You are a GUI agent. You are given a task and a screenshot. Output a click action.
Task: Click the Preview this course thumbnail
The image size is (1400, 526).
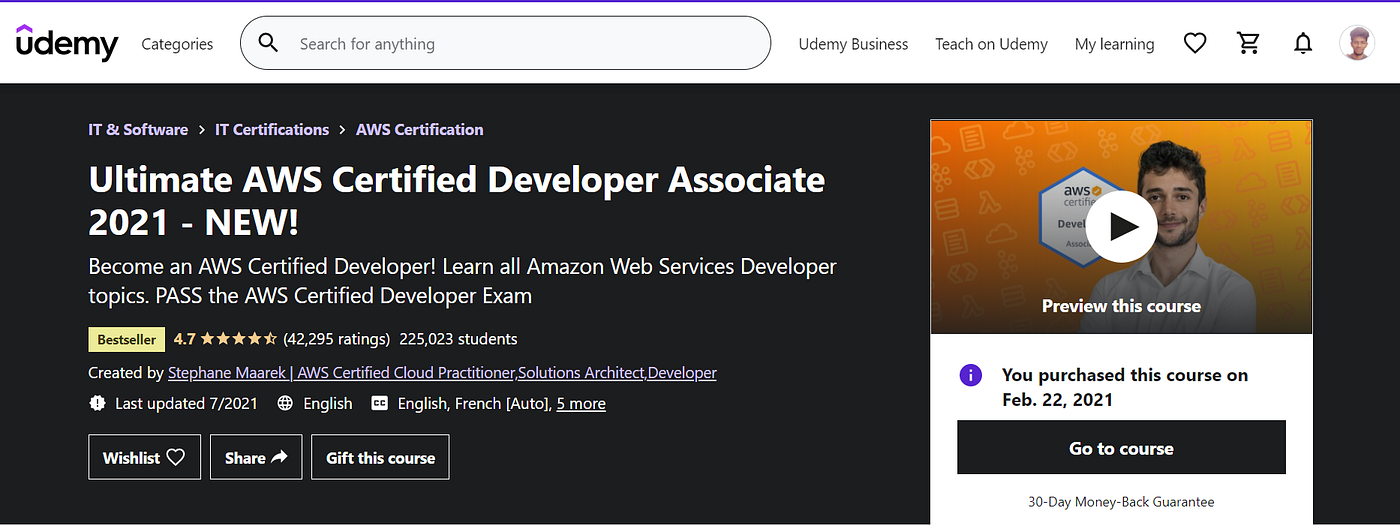pyautogui.click(x=1121, y=227)
